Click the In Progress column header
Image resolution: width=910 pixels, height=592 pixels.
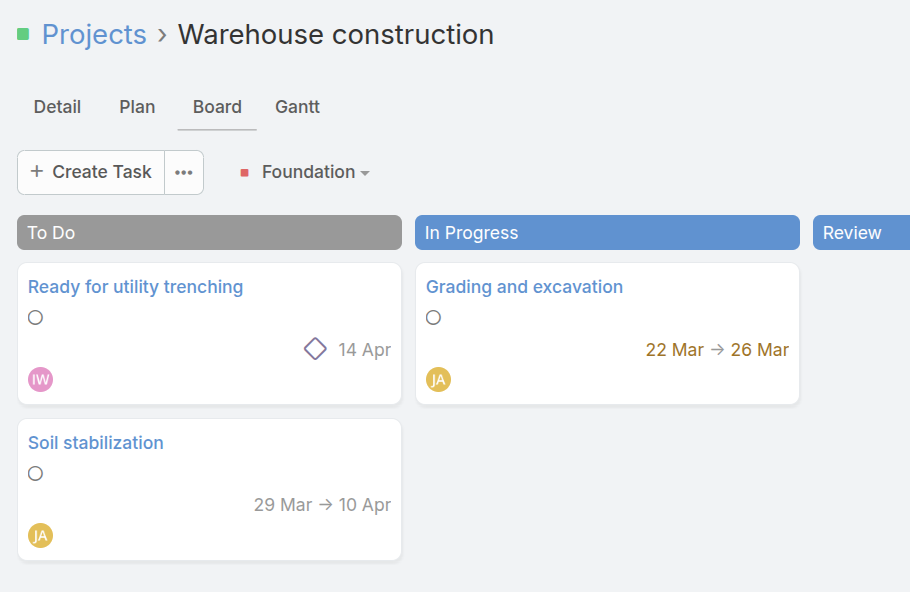tap(606, 233)
